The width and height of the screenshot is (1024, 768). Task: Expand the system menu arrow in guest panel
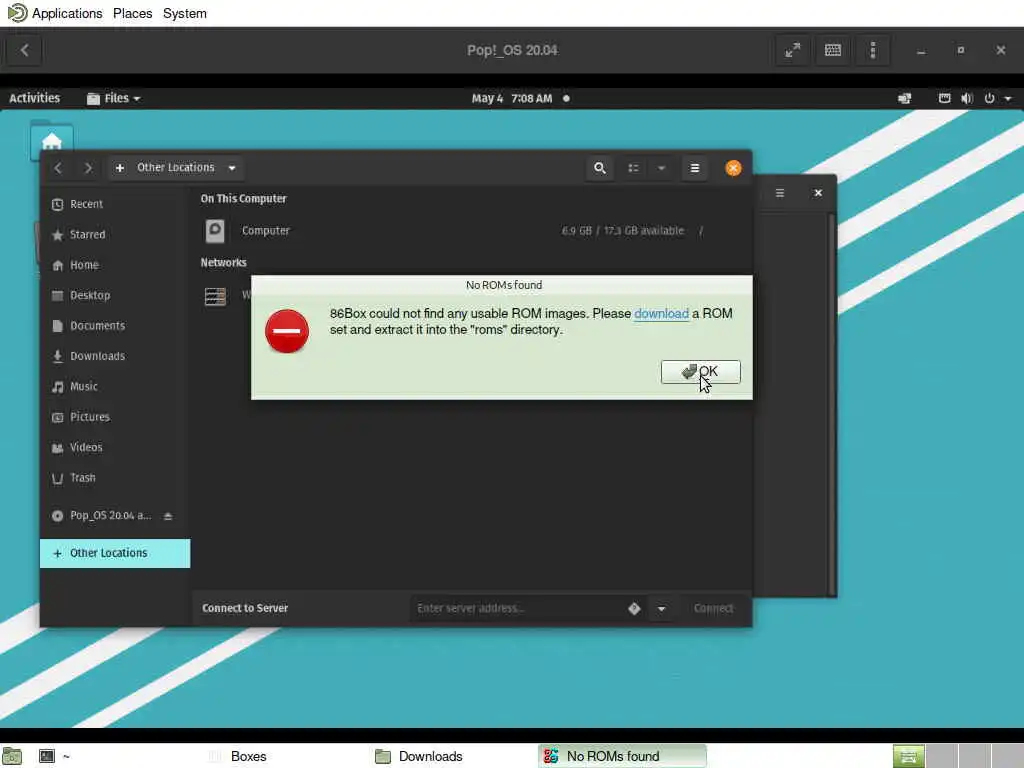click(x=1008, y=99)
